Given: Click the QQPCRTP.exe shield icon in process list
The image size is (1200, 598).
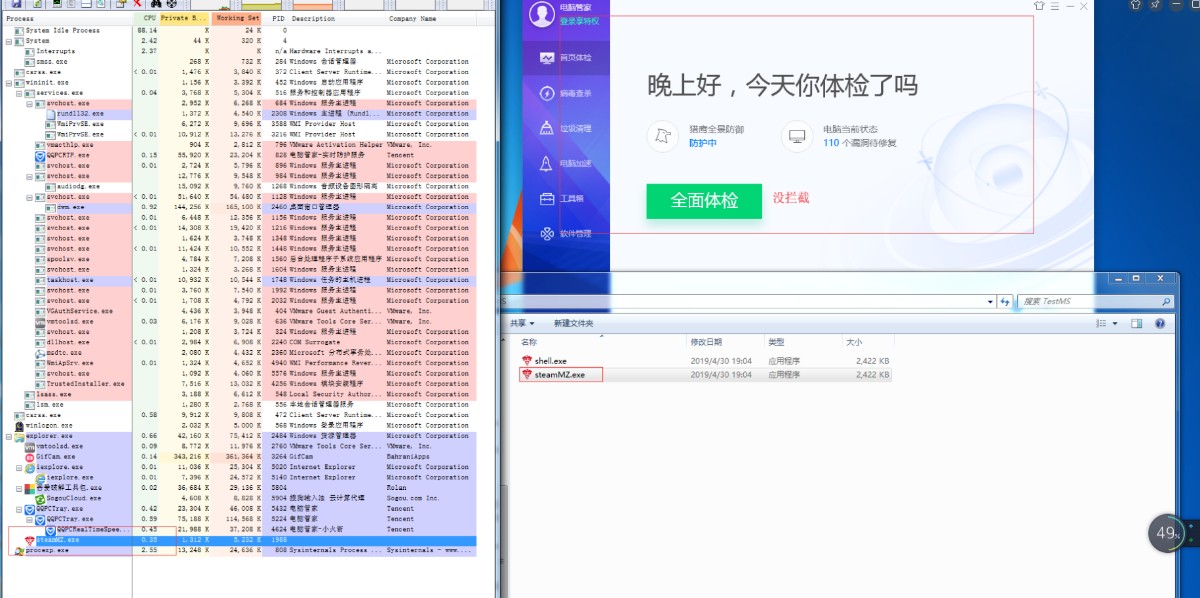Looking at the screenshot, I should pyautogui.click(x=41, y=156).
